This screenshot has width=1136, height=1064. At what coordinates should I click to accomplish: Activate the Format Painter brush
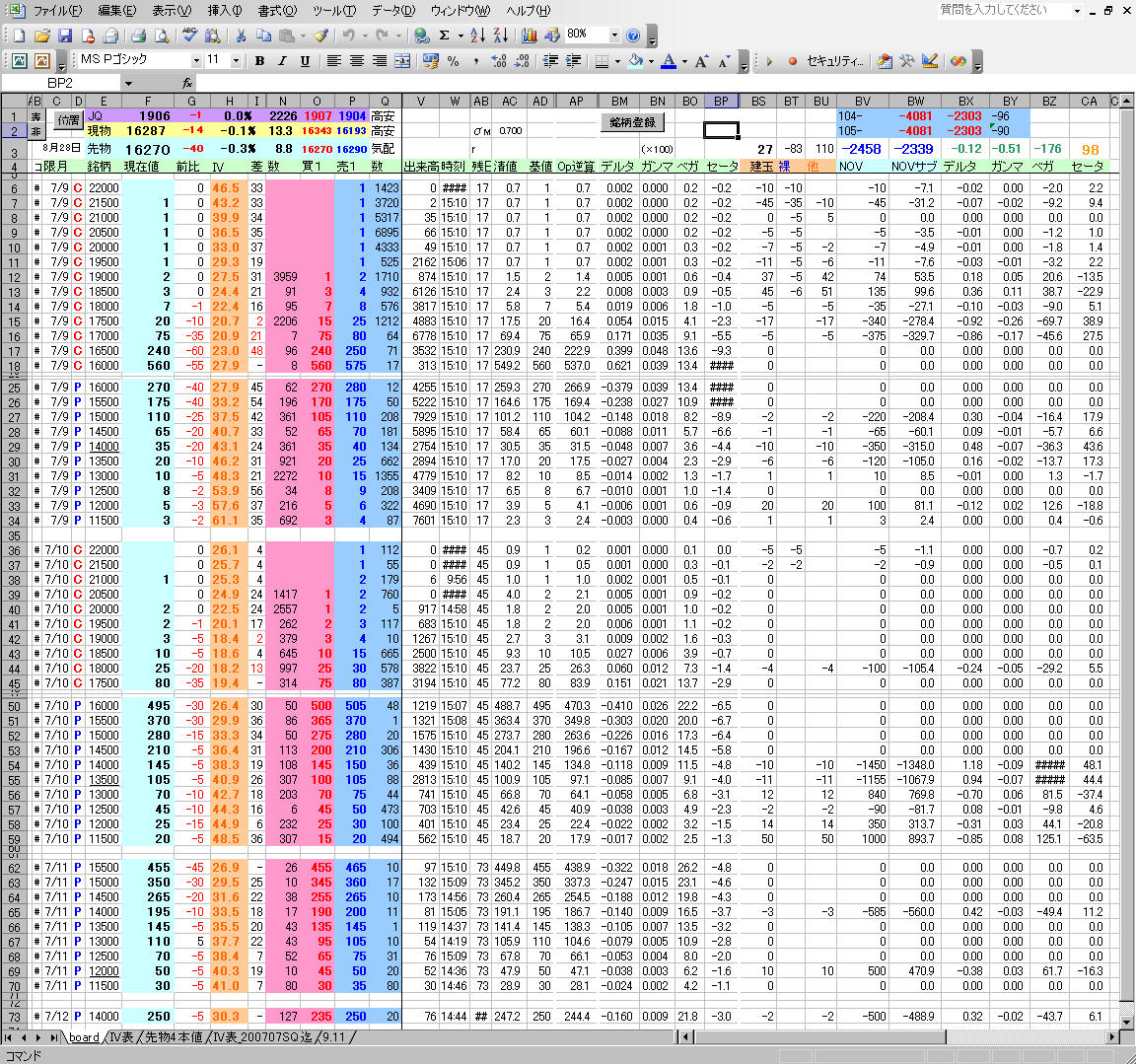pyautogui.click(x=320, y=35)
